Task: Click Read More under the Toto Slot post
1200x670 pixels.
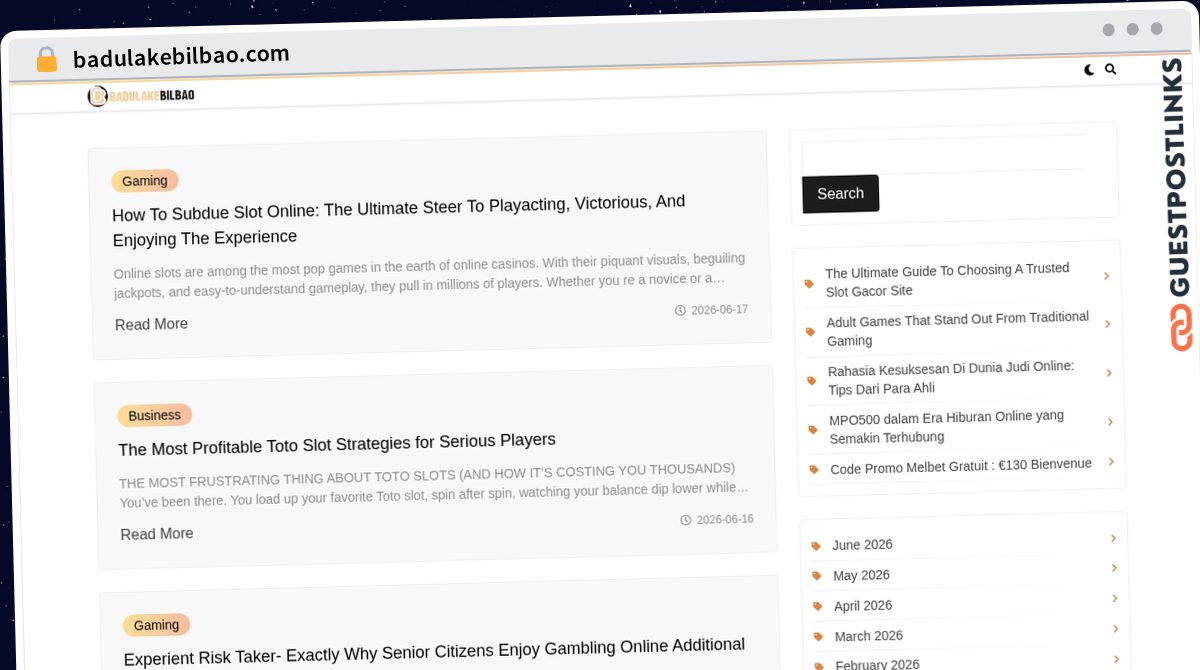Action: tap(157, 534)
